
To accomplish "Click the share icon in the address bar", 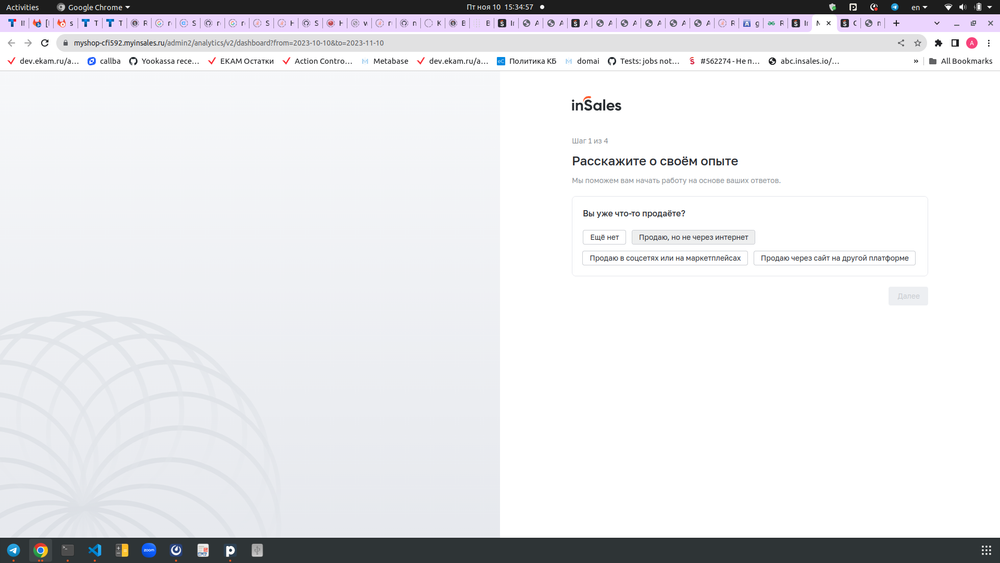I will (x=901, y=43).
